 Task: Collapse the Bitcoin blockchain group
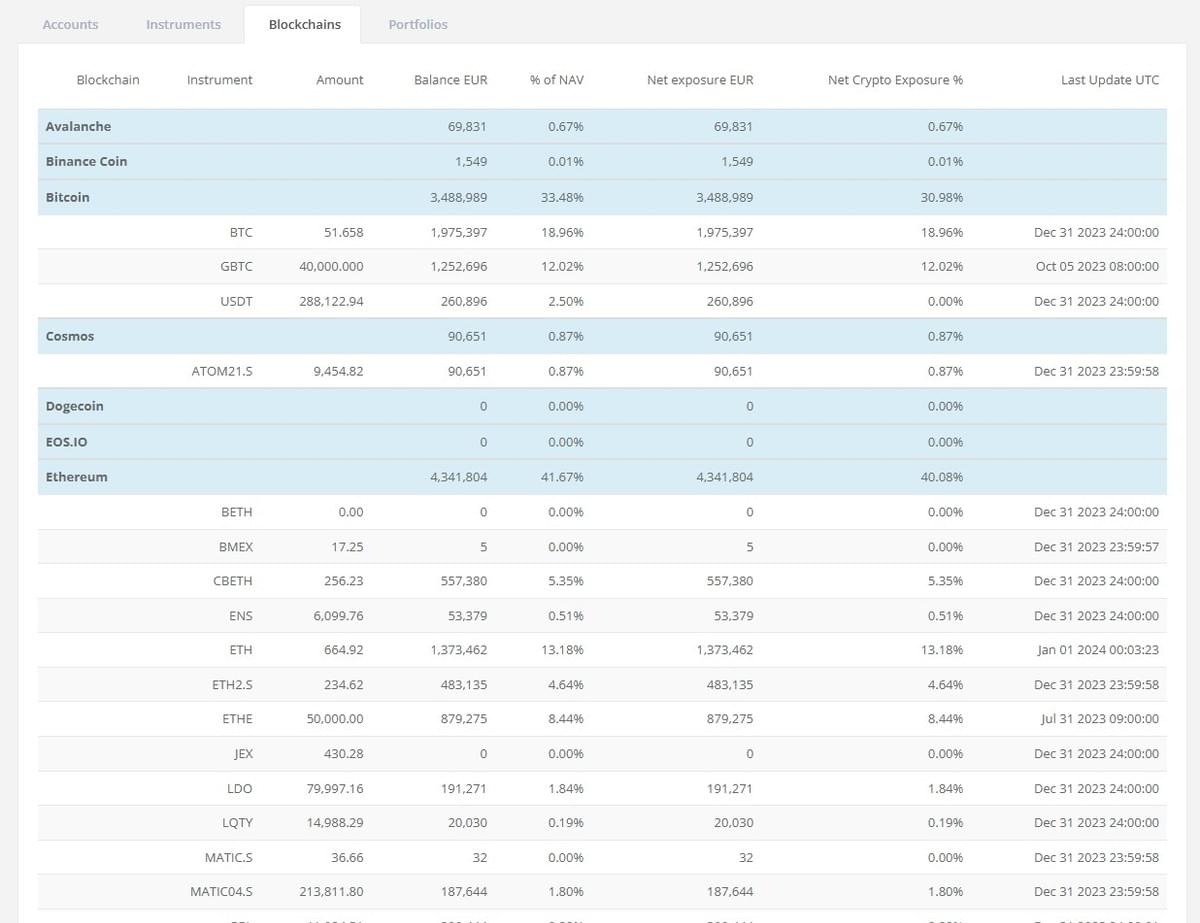[68, 197]
